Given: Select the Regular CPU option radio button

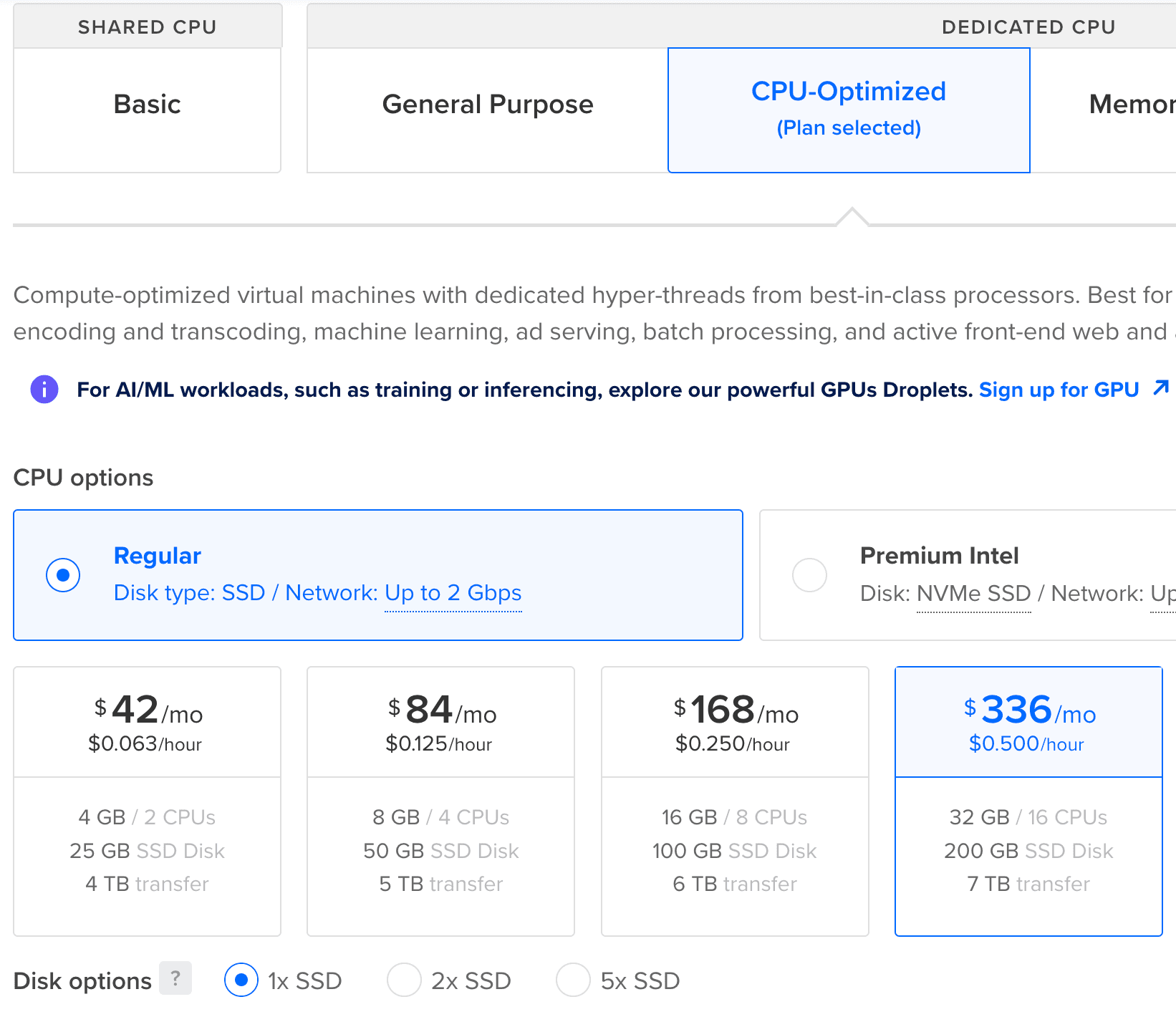Looking at the screenshot, I should tap(63, 575).
